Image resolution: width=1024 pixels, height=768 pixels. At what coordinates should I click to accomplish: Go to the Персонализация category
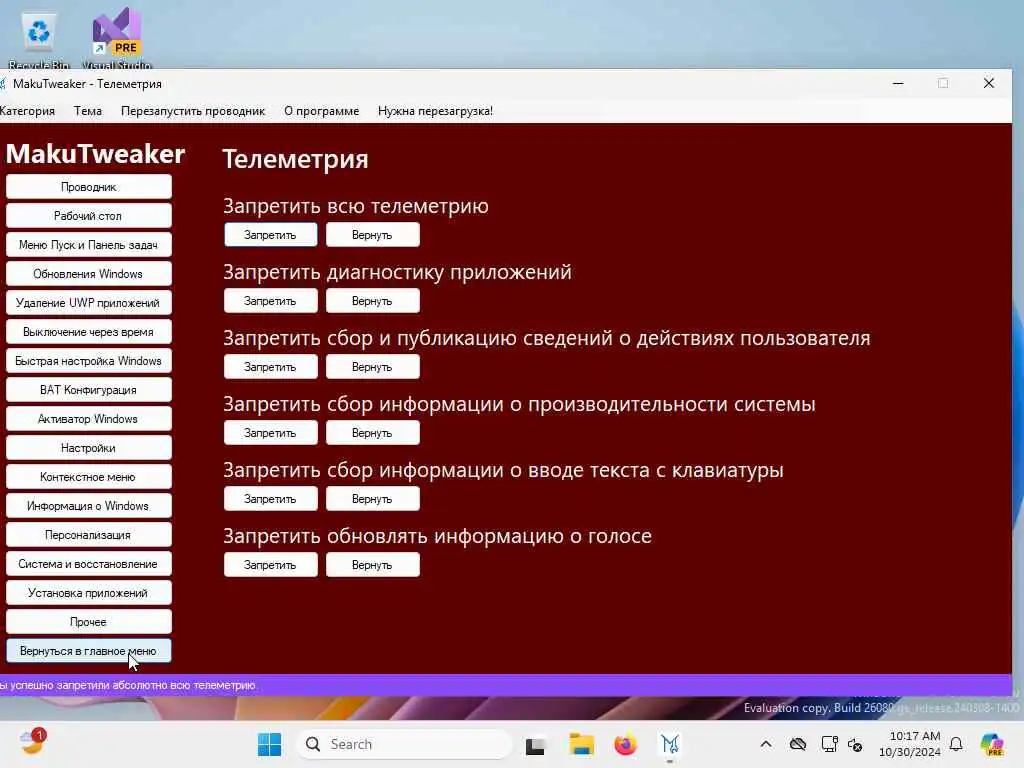(89, 535)
